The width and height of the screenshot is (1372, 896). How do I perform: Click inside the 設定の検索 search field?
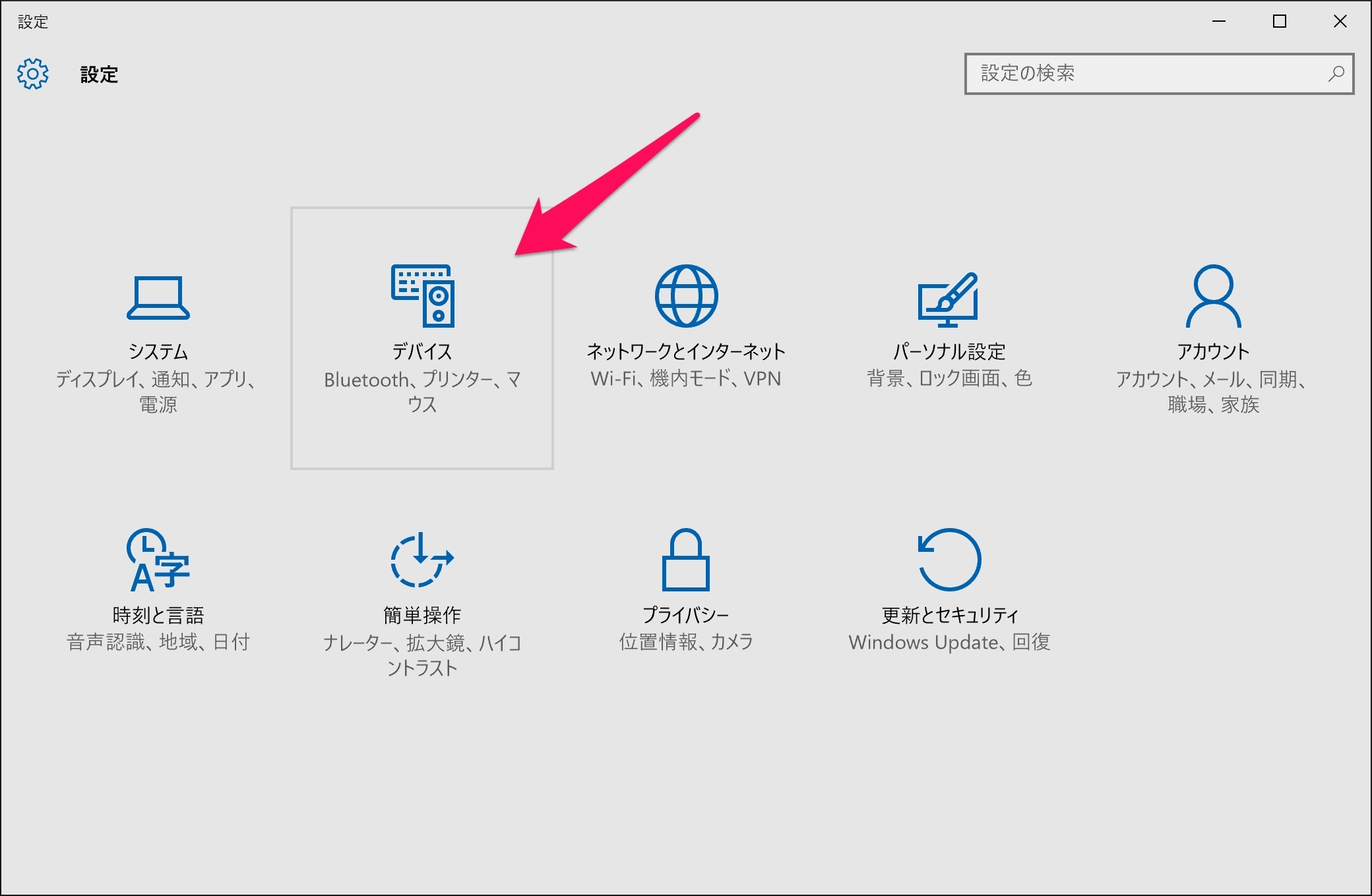pyautogui.click(x=1121, y=74)
